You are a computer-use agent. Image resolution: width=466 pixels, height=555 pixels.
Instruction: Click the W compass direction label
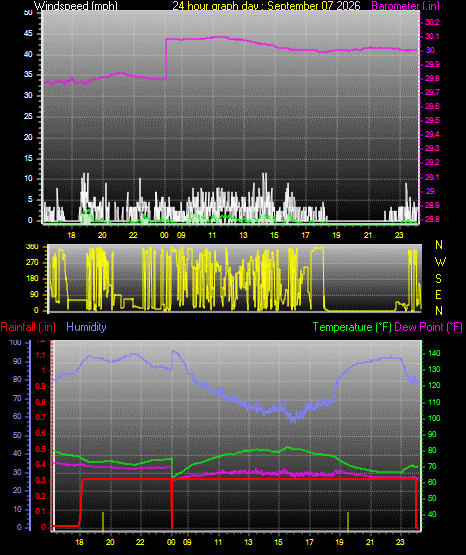coord(440,262)
